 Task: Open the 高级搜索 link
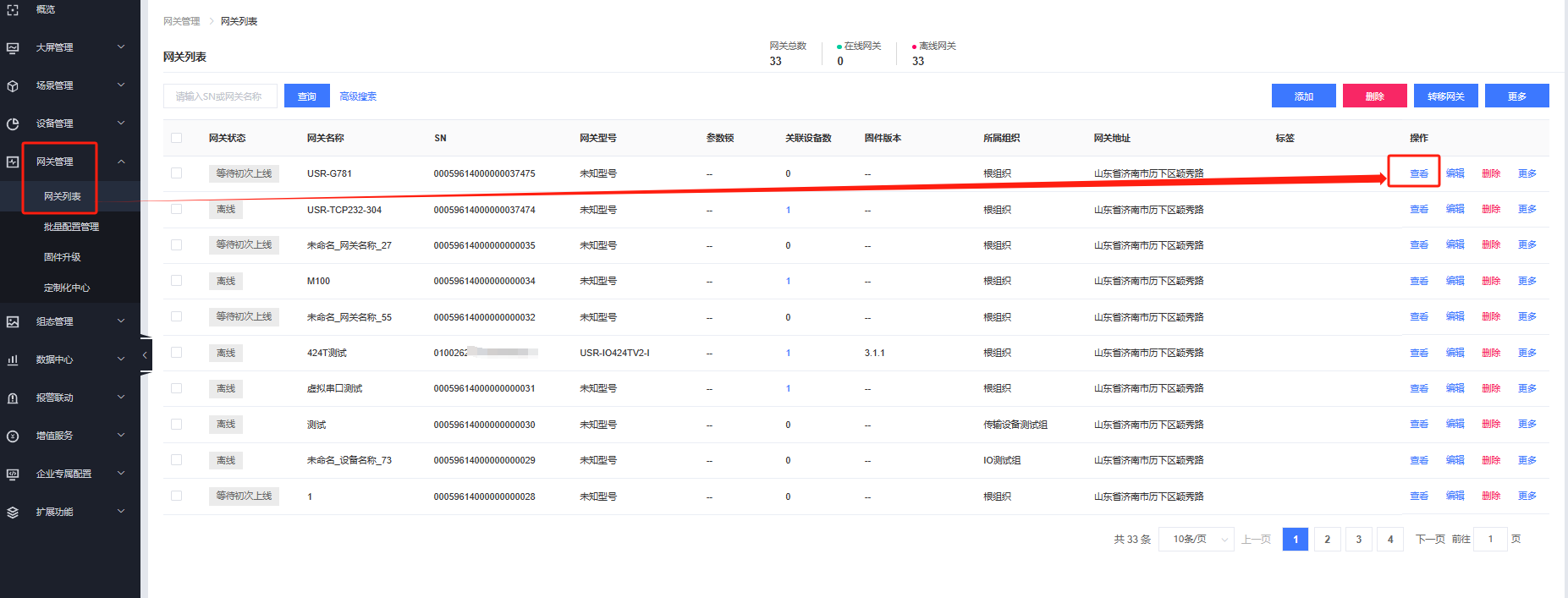pyautogui.click(x=358, y=96)
